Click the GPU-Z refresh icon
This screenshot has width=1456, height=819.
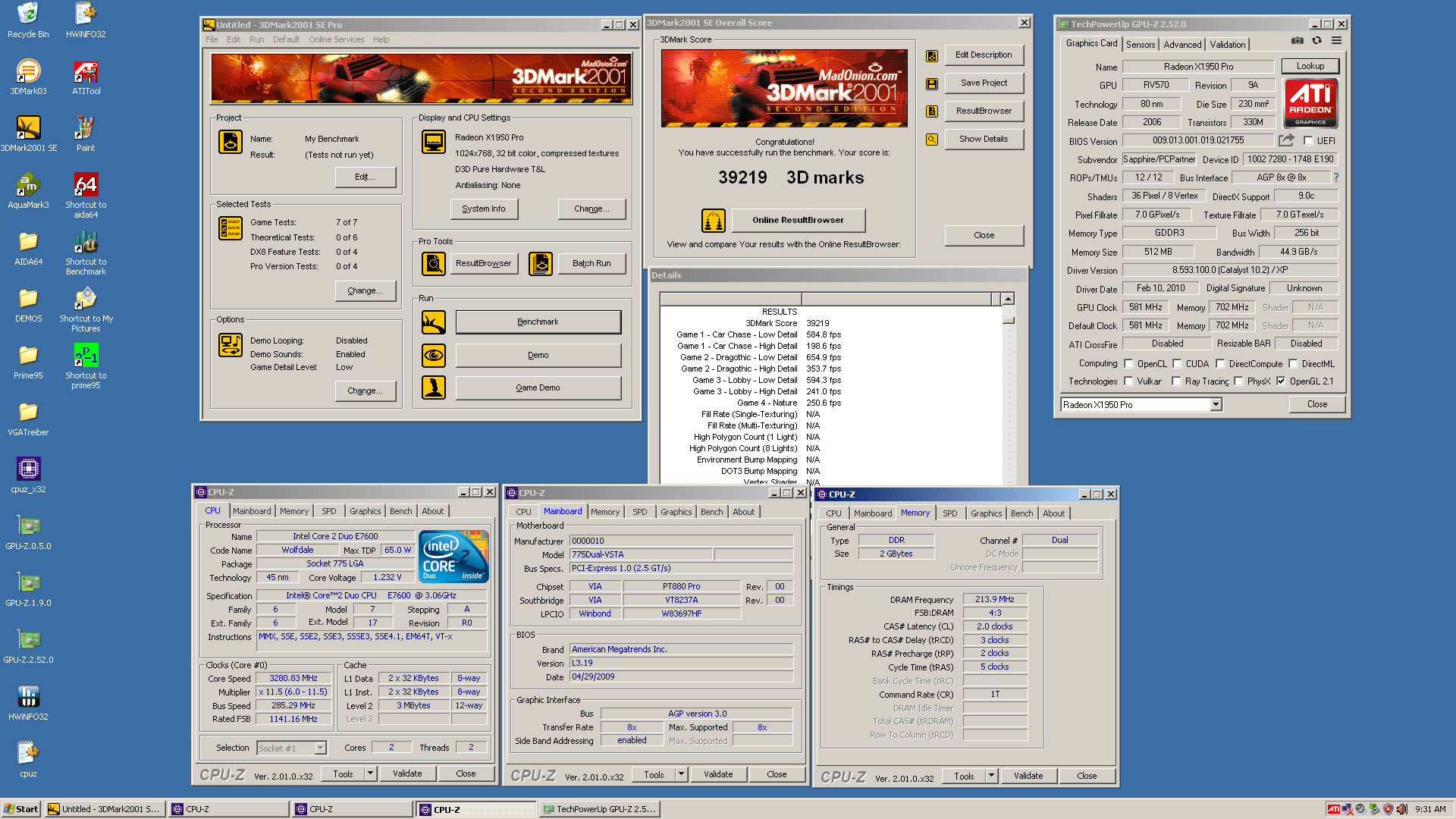tap(1316, 41)
